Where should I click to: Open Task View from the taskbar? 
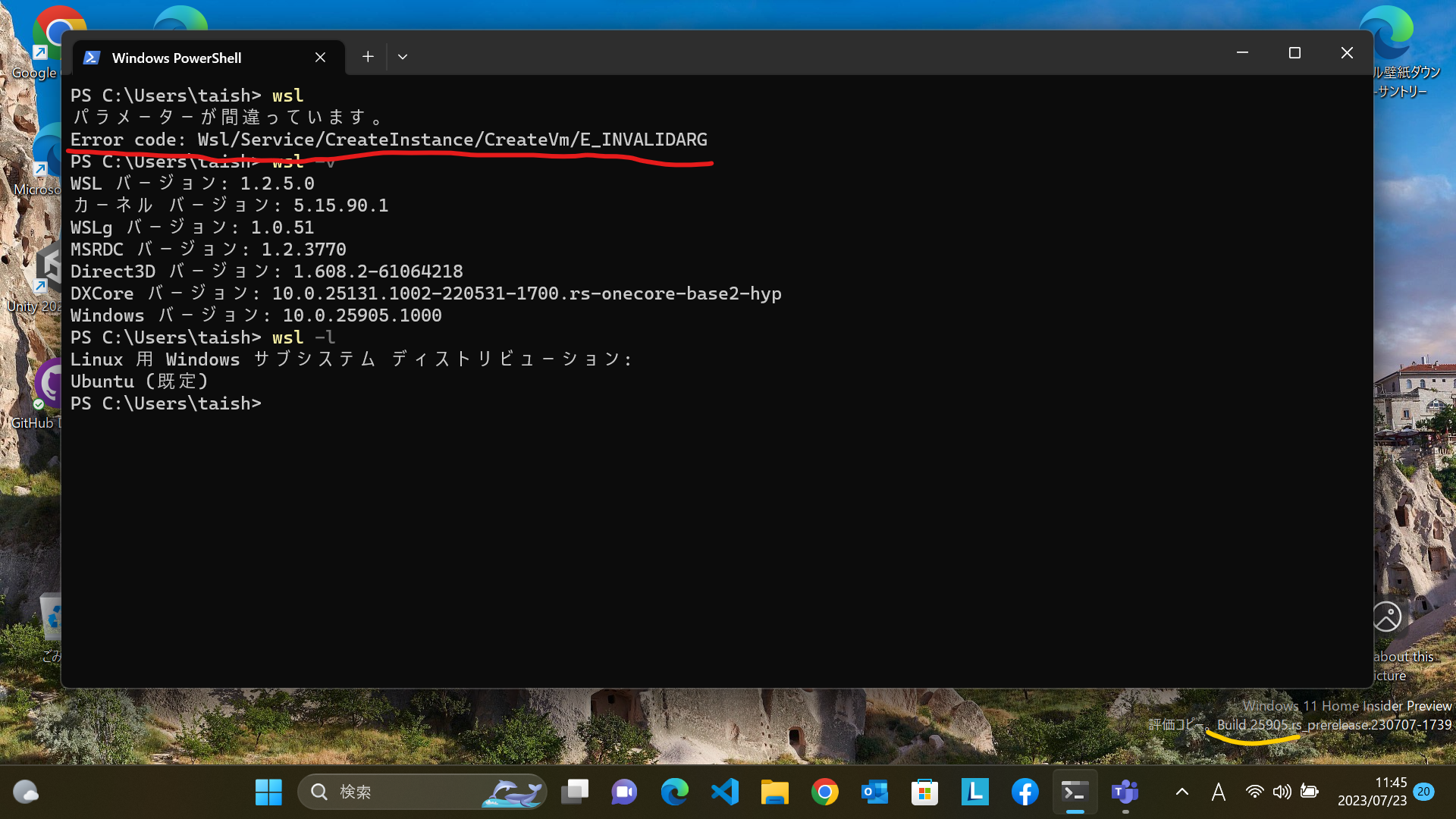575,792
